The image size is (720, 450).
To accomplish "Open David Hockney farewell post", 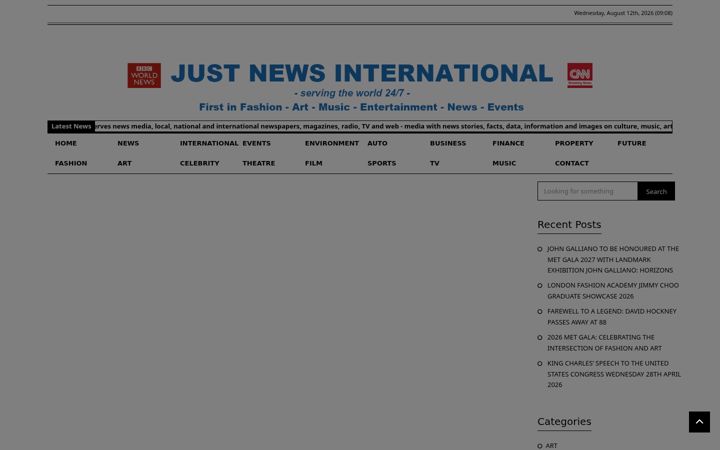I will click(x=612, y=317).
